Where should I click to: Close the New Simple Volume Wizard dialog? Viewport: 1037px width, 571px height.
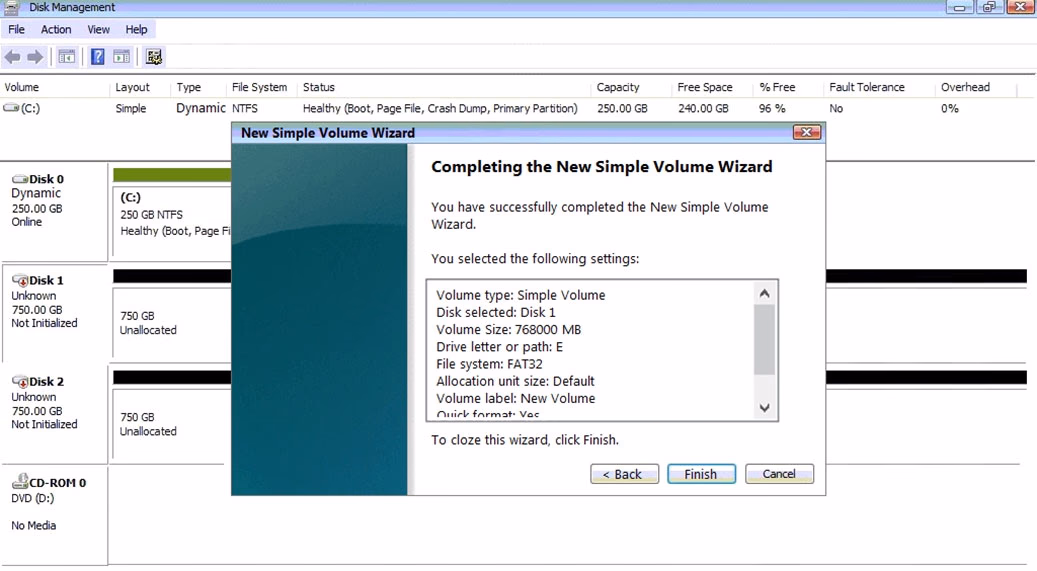click(807, 132)
